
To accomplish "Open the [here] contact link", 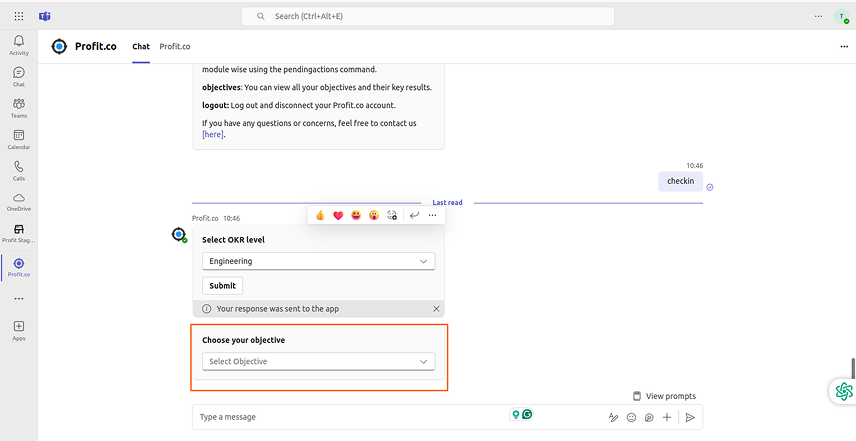I will click(x=212, y=134).
